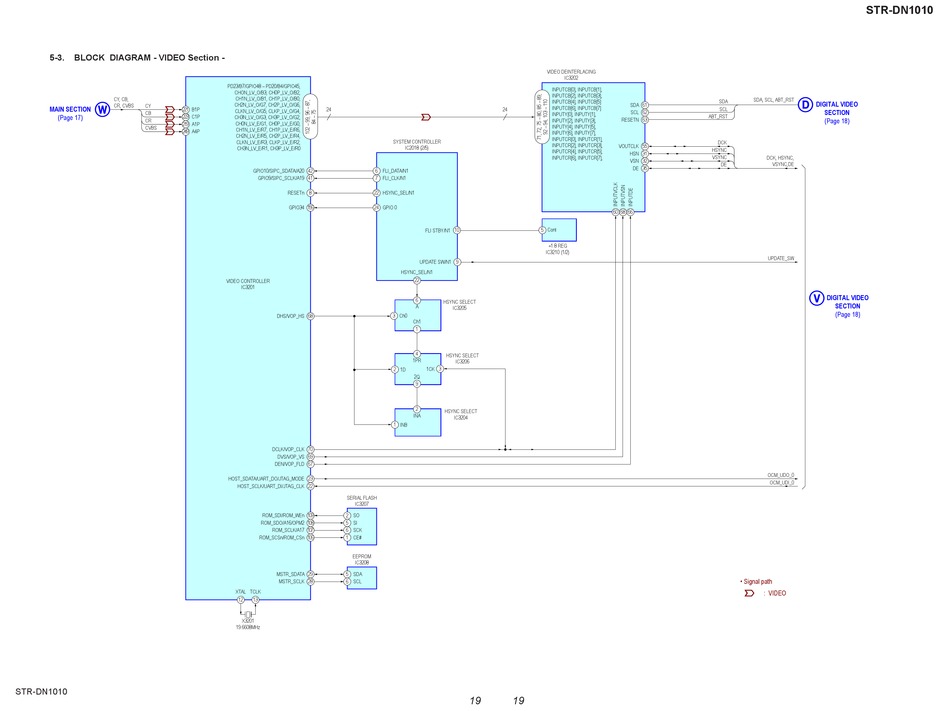Viewport: 950px width, 711px height.
Task: Click the video signal arrow on the 24-bit bus
Action: (426, 117)
